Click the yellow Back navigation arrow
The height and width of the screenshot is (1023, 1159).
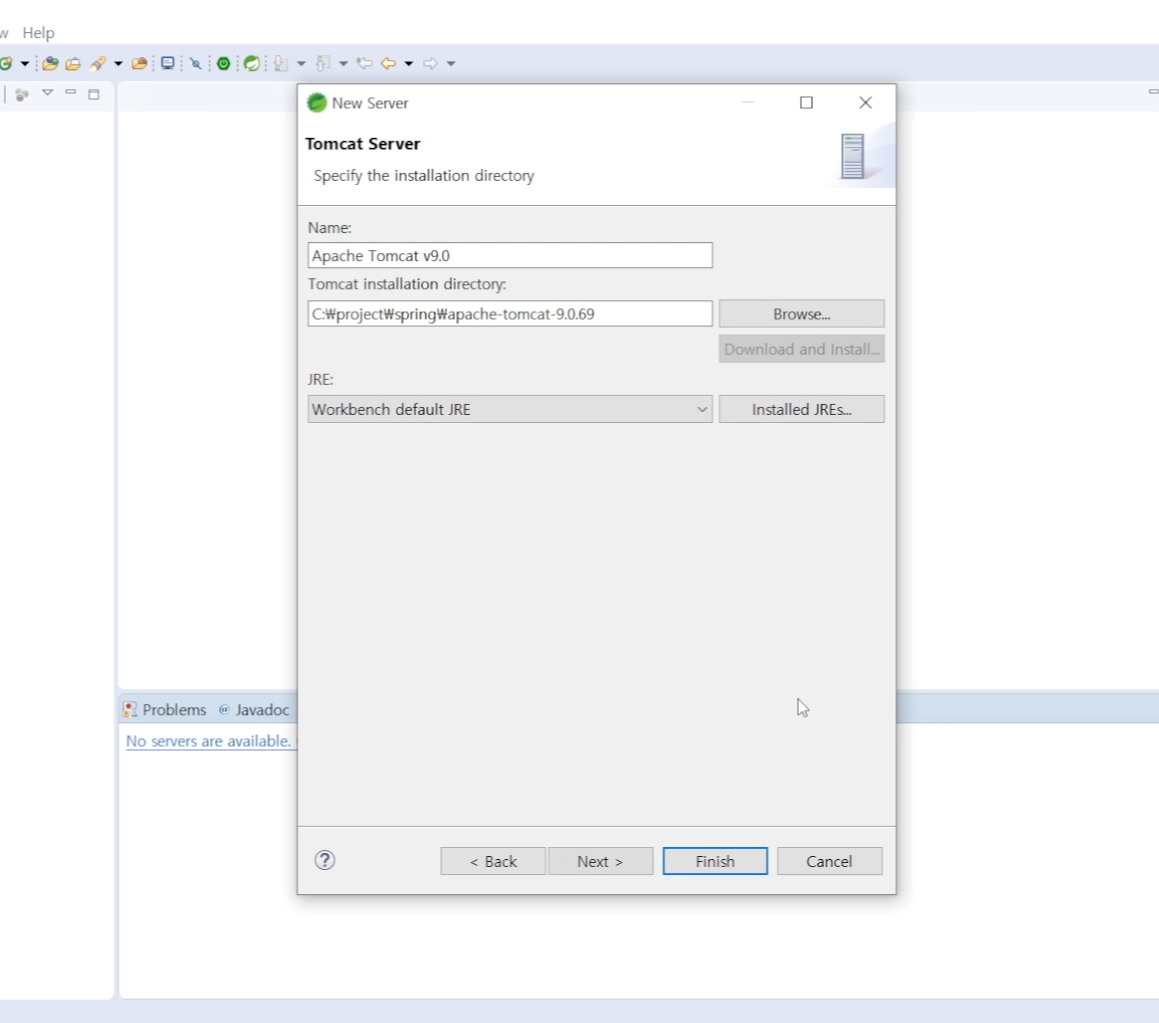click(x=388, y=64)
